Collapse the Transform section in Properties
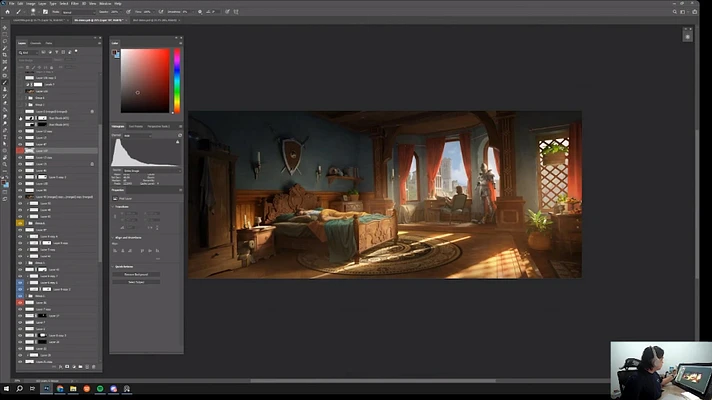The height and width of the screenshot is (400, 712). coord(113,207)
